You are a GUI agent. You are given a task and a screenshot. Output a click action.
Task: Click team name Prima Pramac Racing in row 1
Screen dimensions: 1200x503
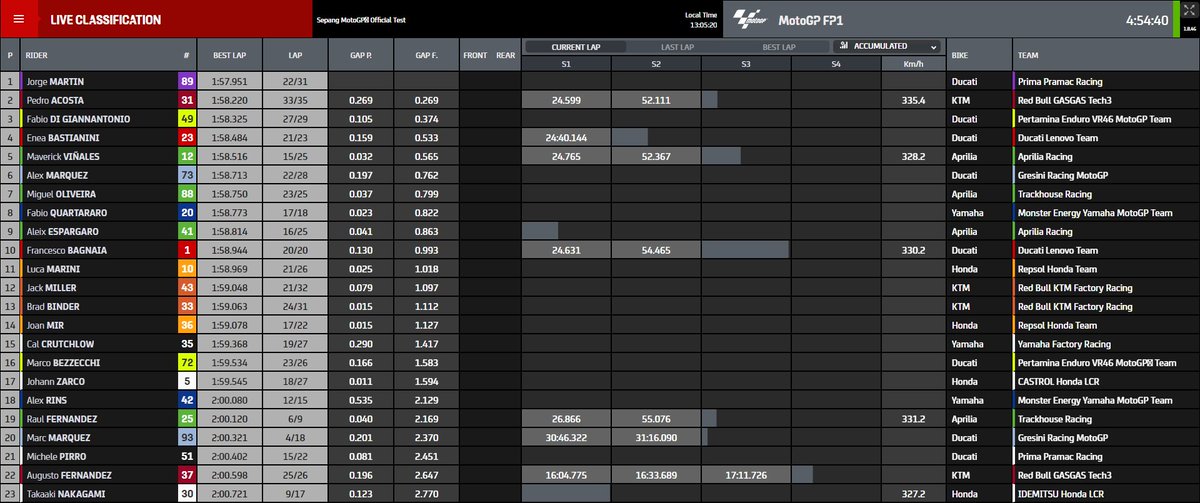[1062, 81]
